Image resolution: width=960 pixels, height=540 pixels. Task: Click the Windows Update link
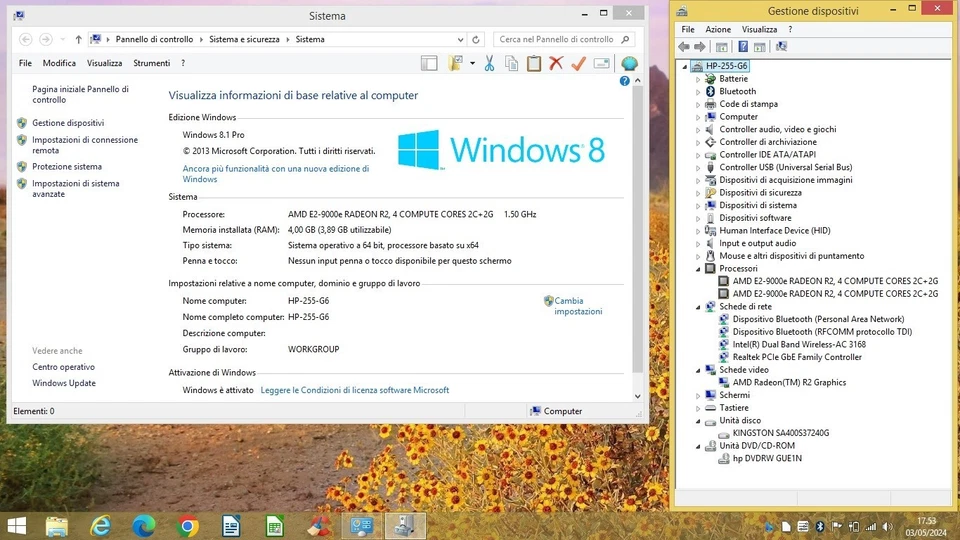(x=64, y=383)
